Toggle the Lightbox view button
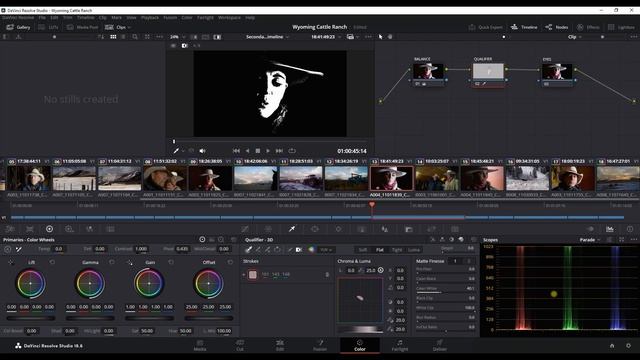The width and height of the screenshot is (640, 360). [x=621, y=27]
